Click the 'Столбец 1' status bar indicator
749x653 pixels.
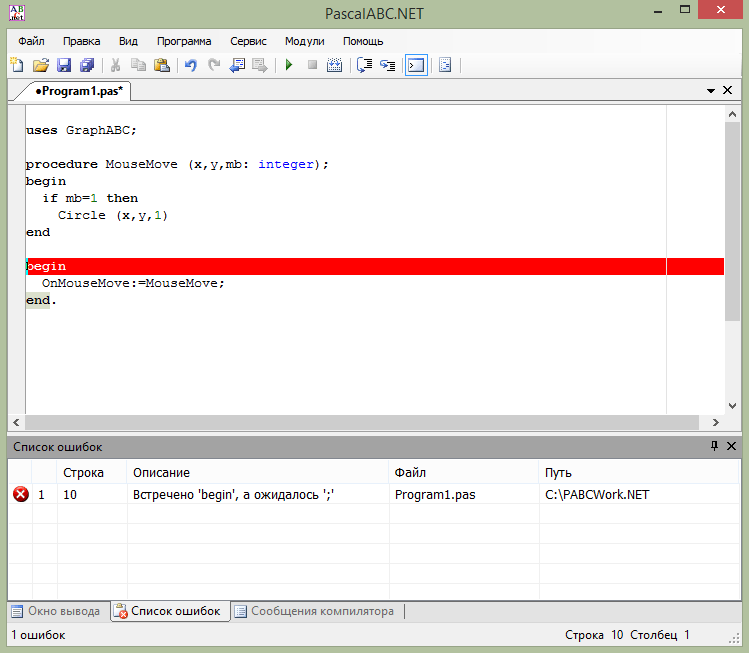tap(660, 635)
